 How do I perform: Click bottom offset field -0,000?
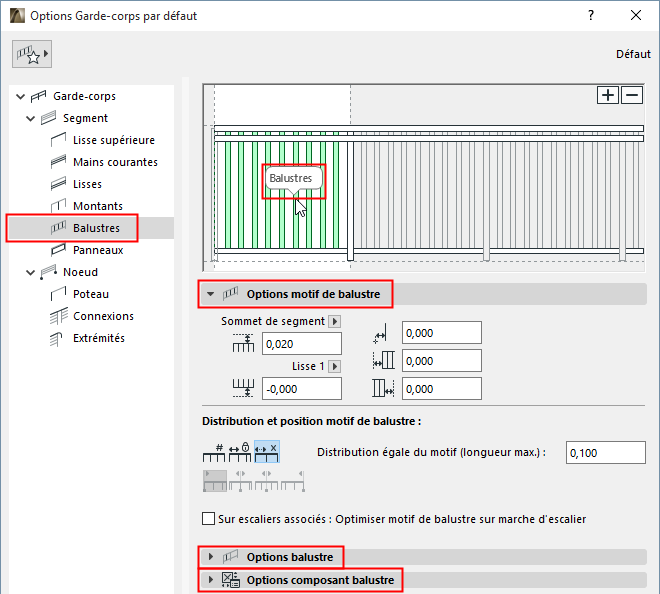coord(302,389)
